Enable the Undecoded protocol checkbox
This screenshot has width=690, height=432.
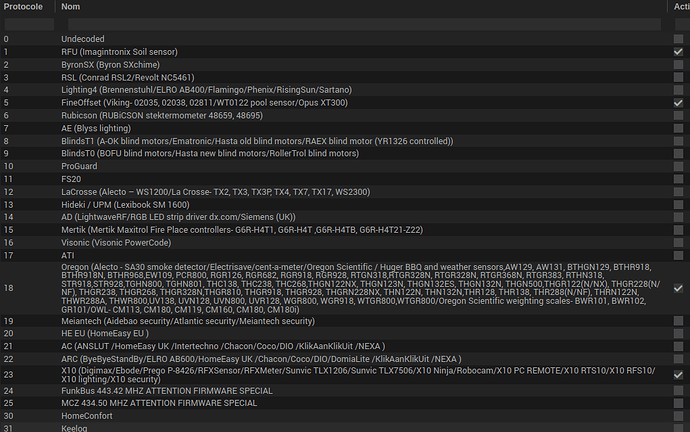click(x=678, y=39)
